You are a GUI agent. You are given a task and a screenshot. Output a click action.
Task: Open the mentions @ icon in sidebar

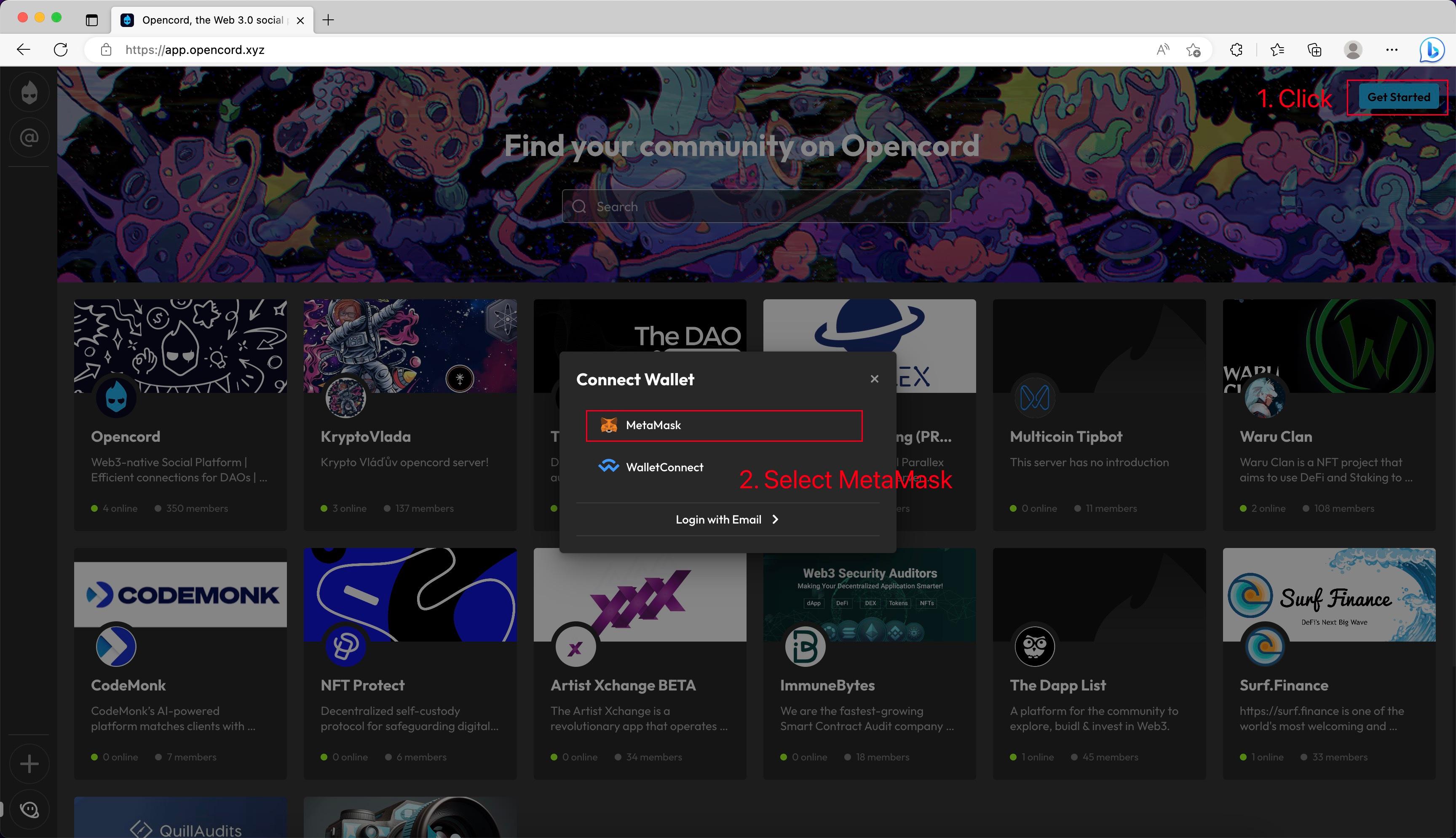pos(29,137)
